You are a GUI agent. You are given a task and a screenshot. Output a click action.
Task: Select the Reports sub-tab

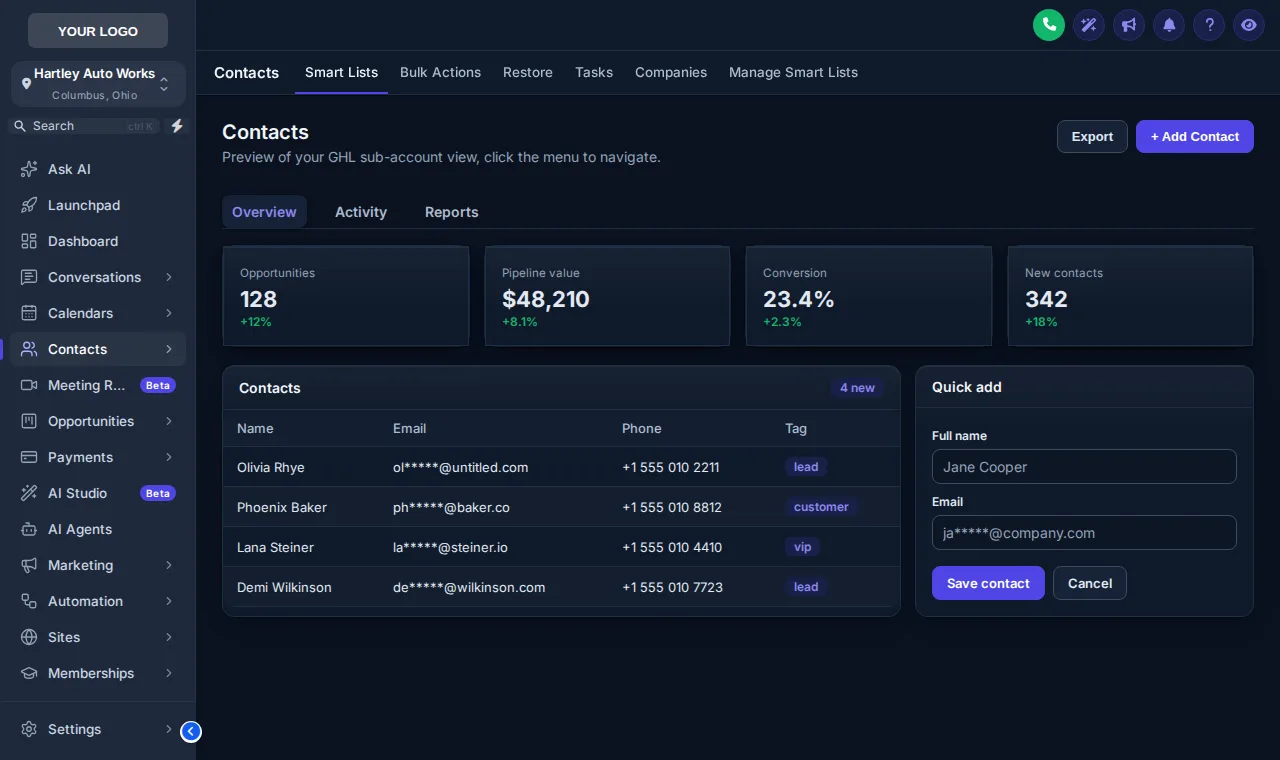(451, 212)
